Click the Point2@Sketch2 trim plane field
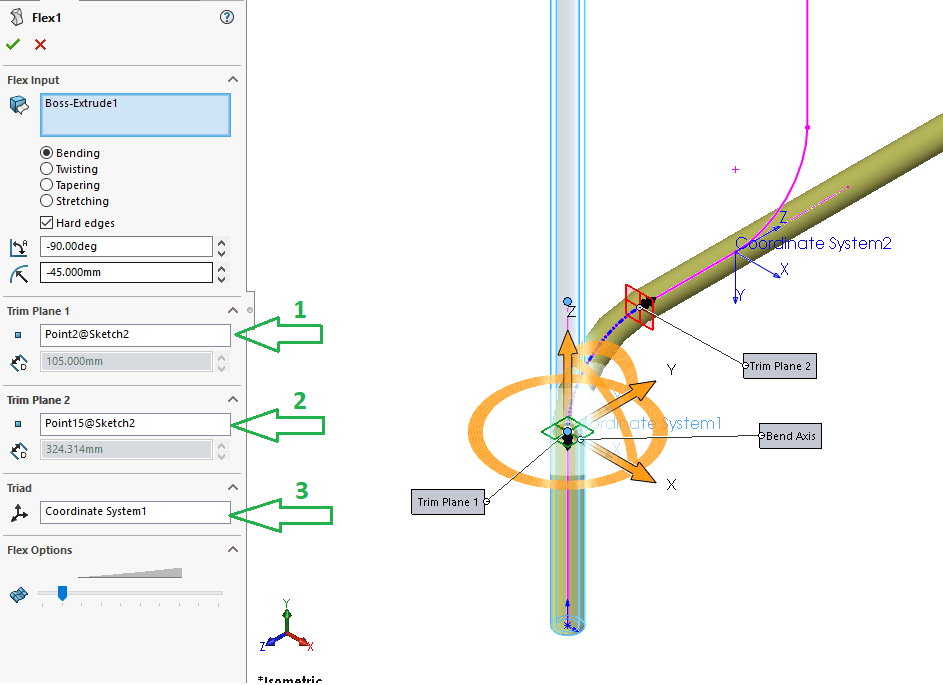943x685 pixels. [x=135, y=335]
